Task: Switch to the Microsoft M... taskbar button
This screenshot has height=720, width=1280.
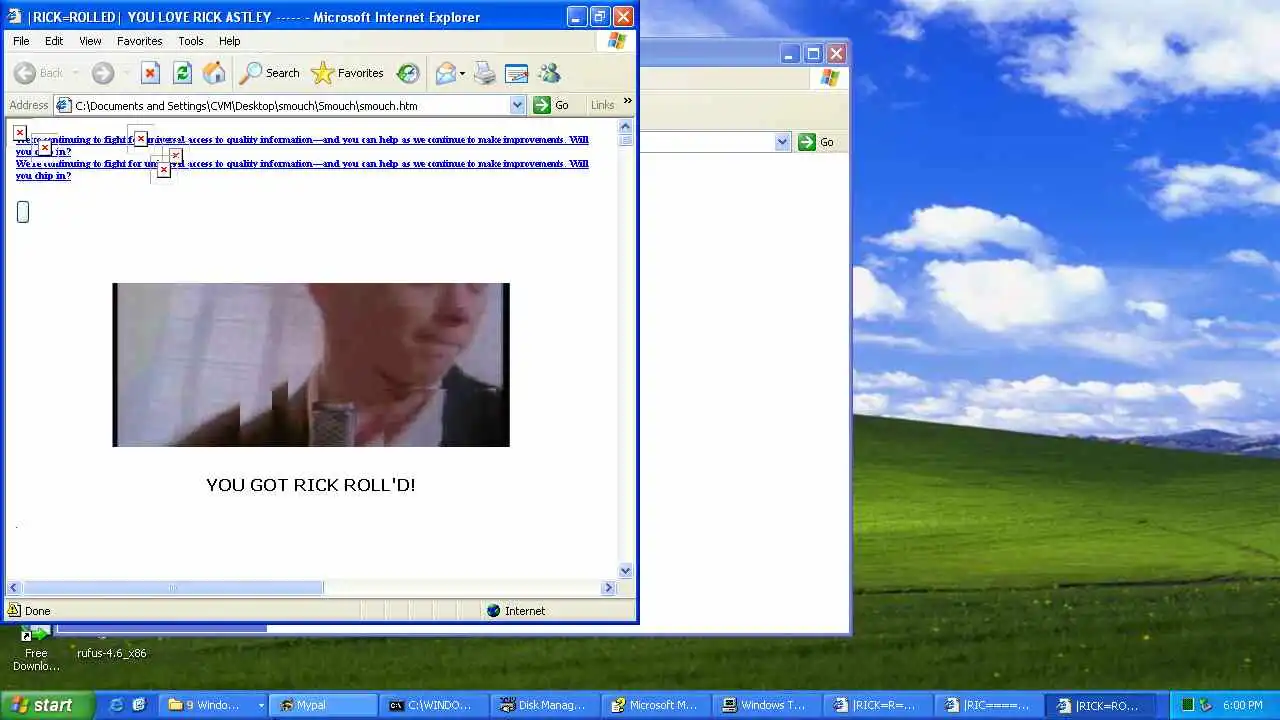Action: (x=657, y=705)
